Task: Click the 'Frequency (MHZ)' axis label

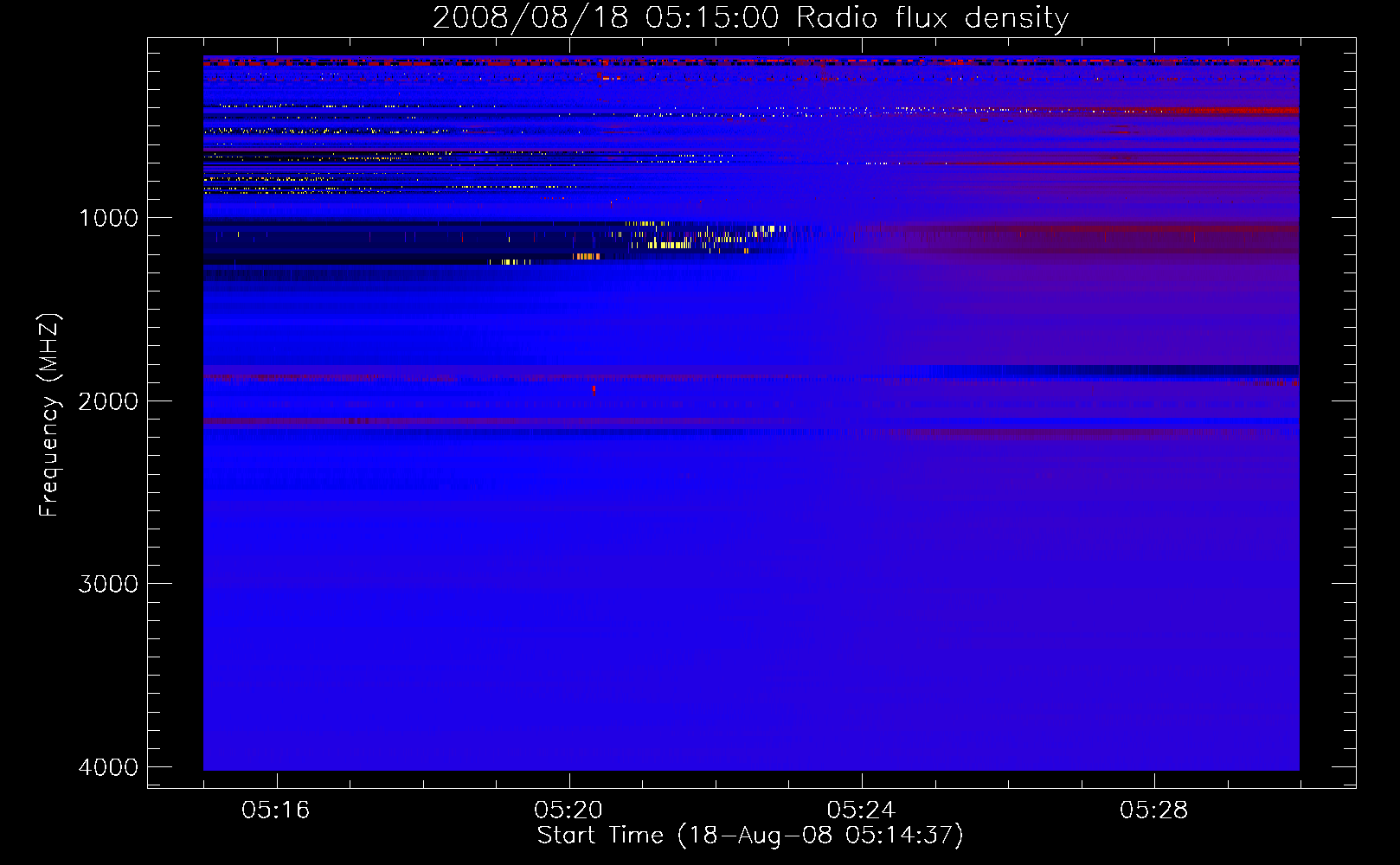Action: click(49, 415)
